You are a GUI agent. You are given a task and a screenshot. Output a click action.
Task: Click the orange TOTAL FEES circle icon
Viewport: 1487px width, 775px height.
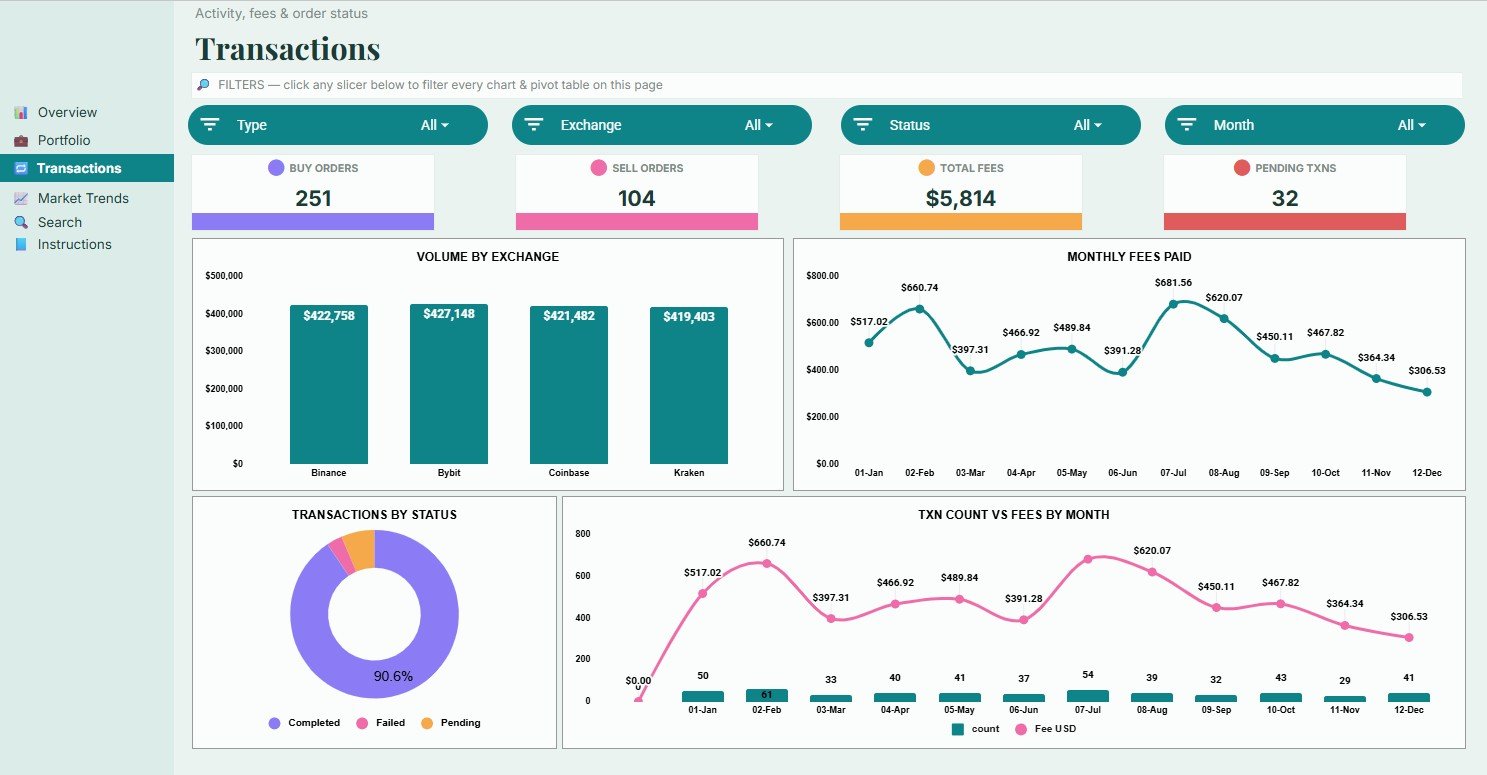(926, 168)
